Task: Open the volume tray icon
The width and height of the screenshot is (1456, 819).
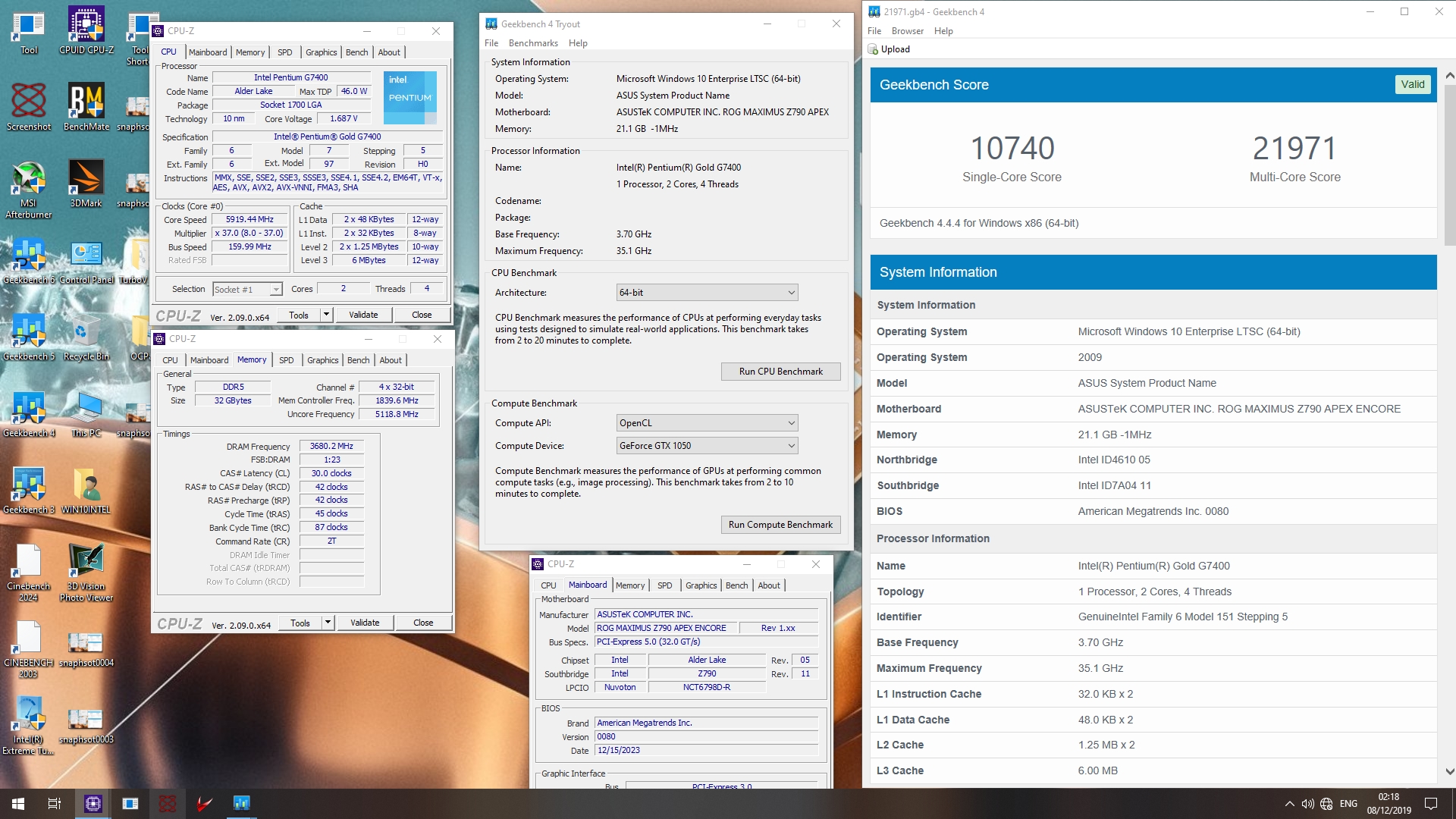Action: (1307, 804)
